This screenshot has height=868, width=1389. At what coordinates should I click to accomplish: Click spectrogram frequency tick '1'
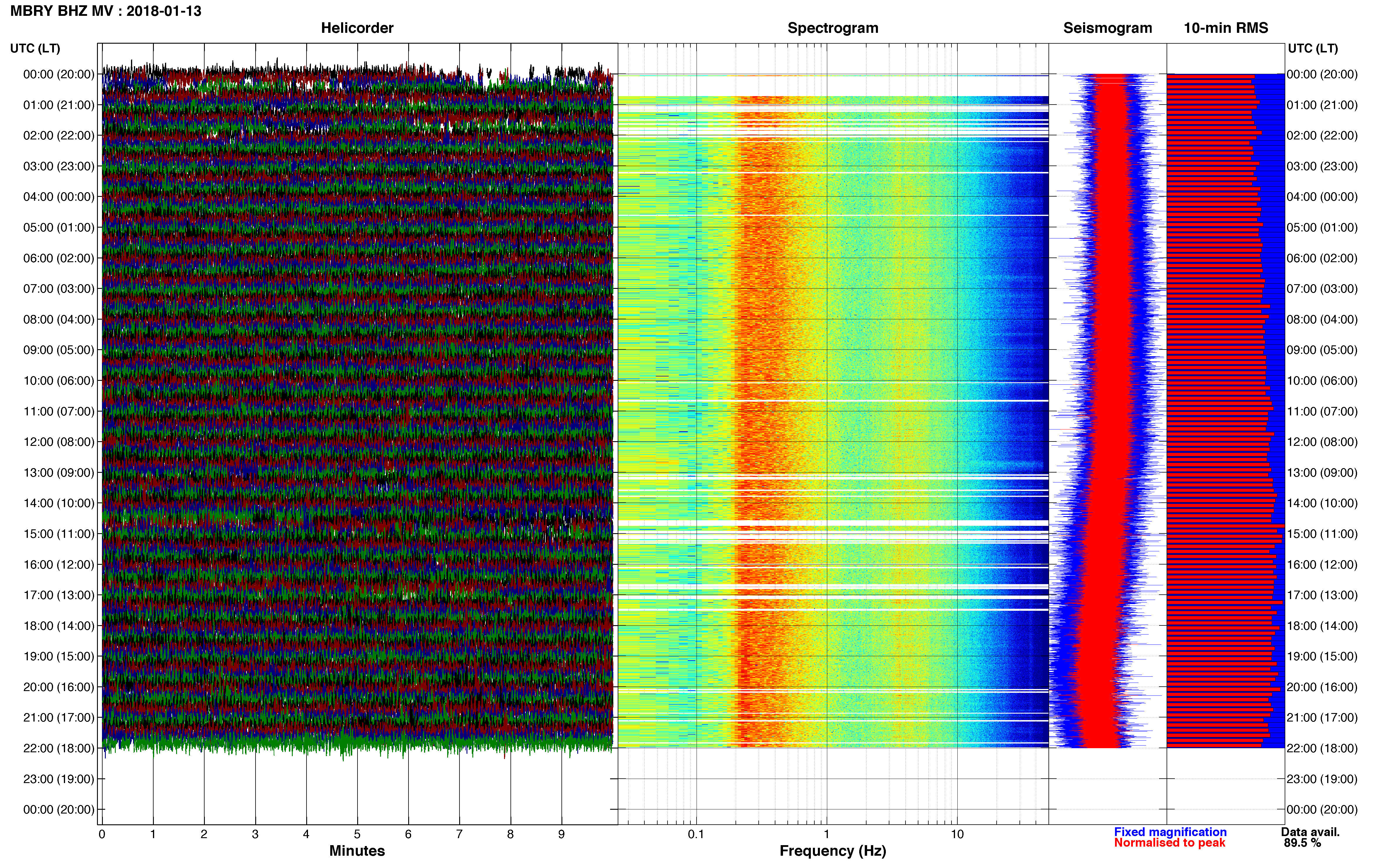point(826,834)
